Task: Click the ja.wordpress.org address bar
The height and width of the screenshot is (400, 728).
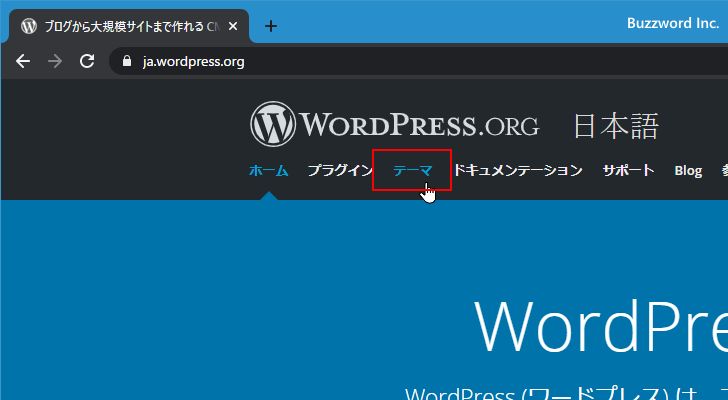Action: (x=418, y=61)
